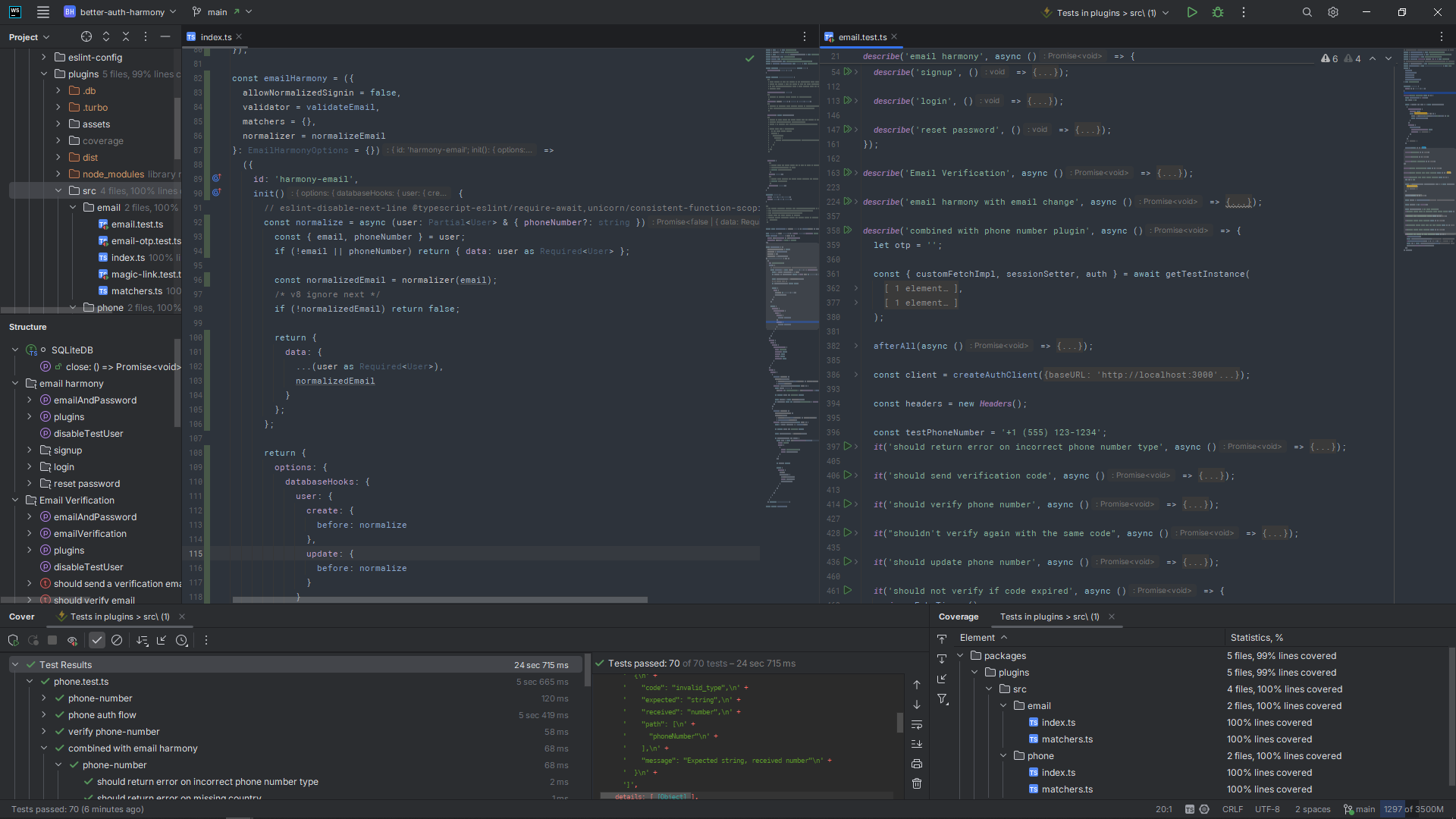
Task: Open TypeScript language service status icon
Action: click(1190, 809)
